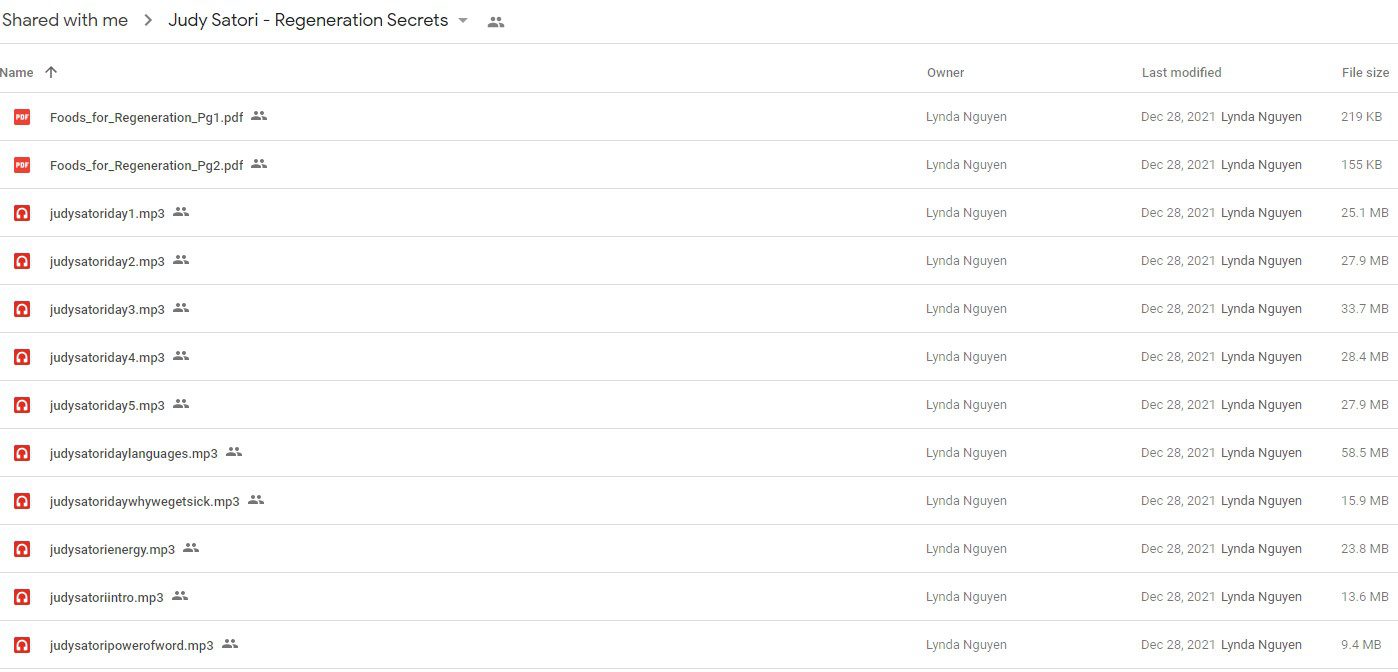This screenshot has width=1398, height=672.
Task: Click audio icon for judysatoripowerofword.mp3
Action: coord(22,645)
